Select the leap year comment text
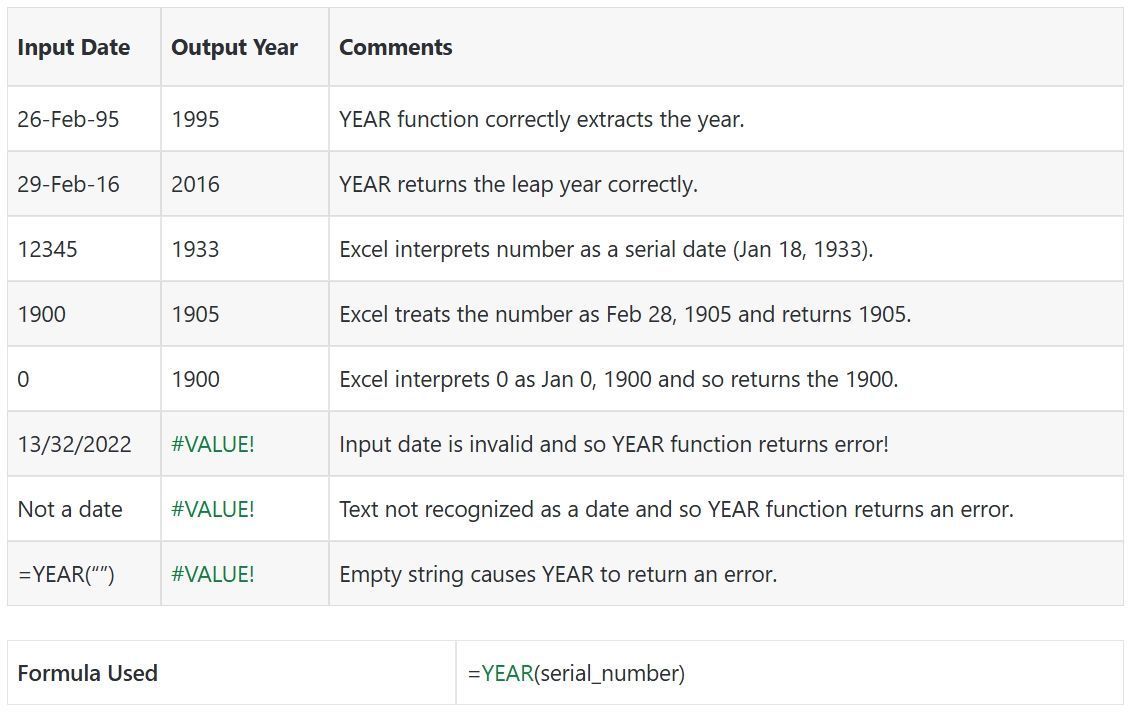The image size is (1133, 716). (x=518, y=184)
